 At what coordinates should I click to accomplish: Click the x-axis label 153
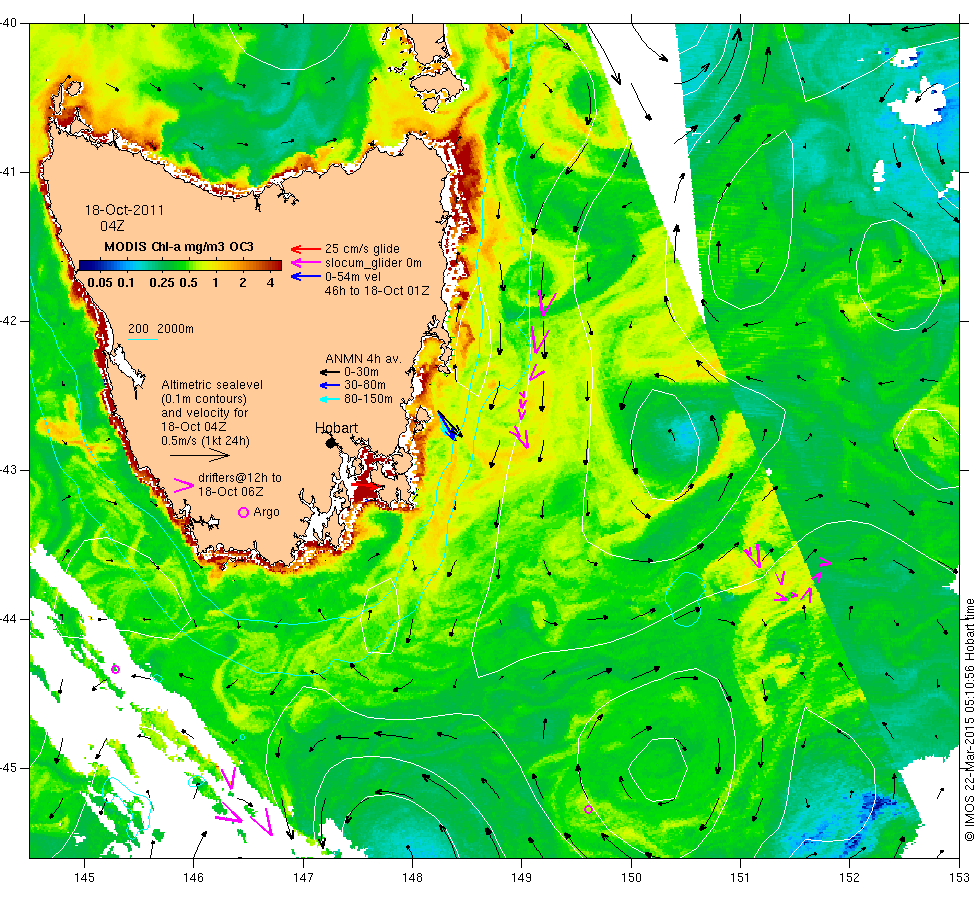[x=959, y=878]
